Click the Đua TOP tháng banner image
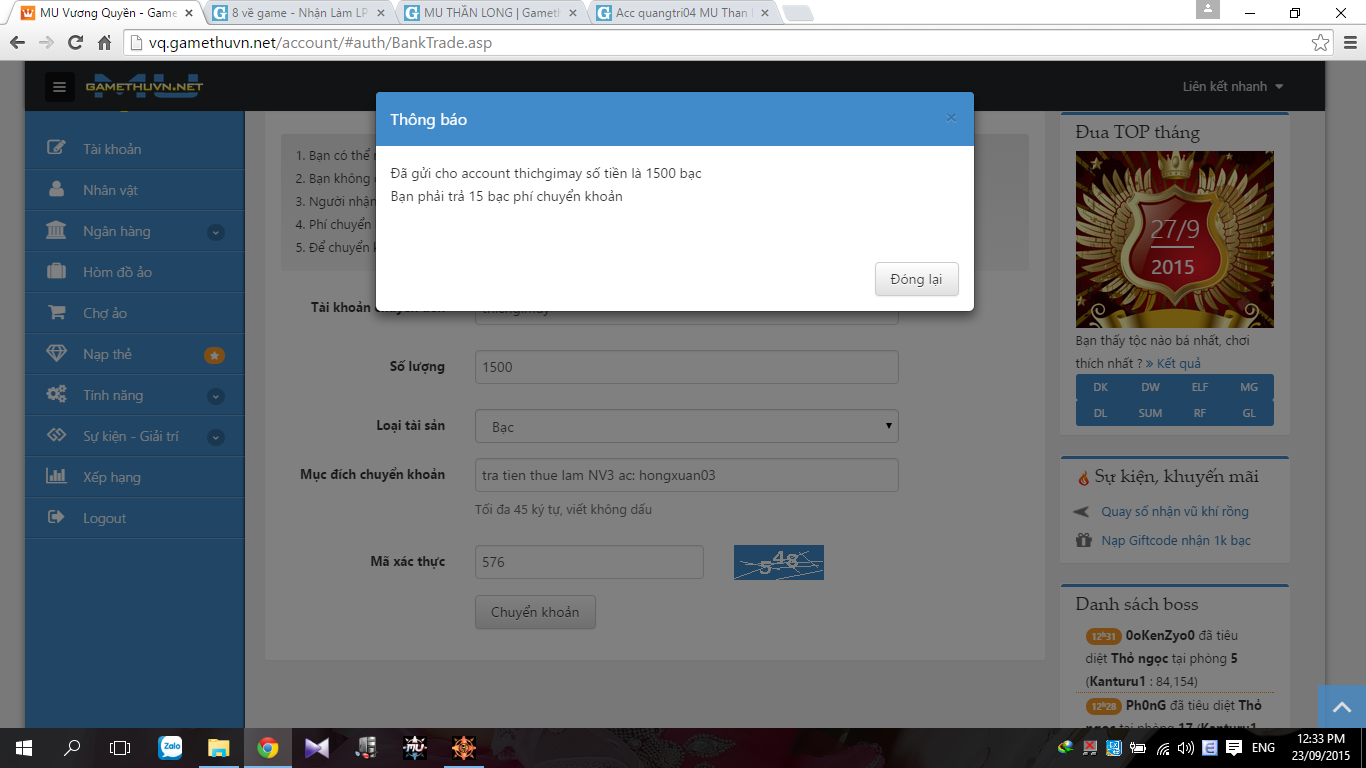The height and width of the screenshot is (768, 1366). (1175, 240)
